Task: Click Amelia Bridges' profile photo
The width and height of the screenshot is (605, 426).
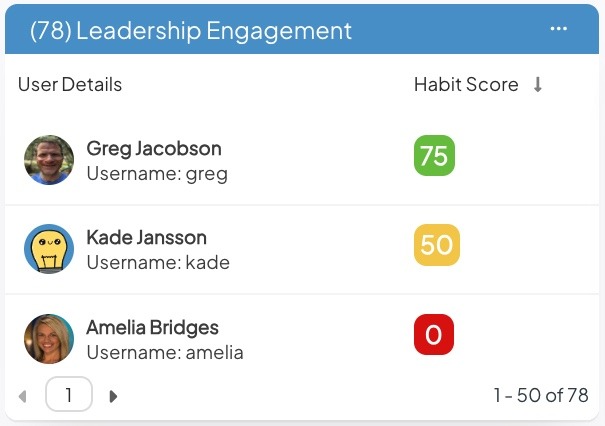Action: coord(49,338)
